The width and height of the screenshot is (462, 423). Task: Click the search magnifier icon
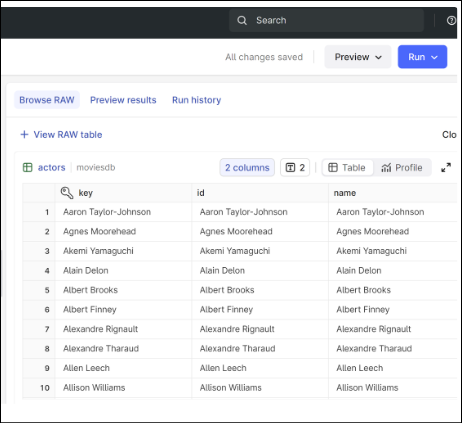[242, 20]
